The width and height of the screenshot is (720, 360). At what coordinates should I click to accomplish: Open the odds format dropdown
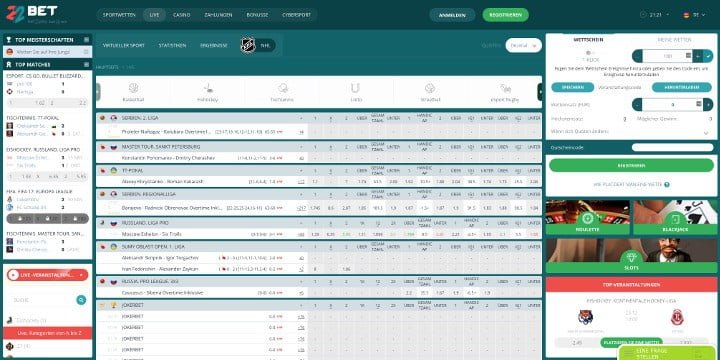point(523,45)
